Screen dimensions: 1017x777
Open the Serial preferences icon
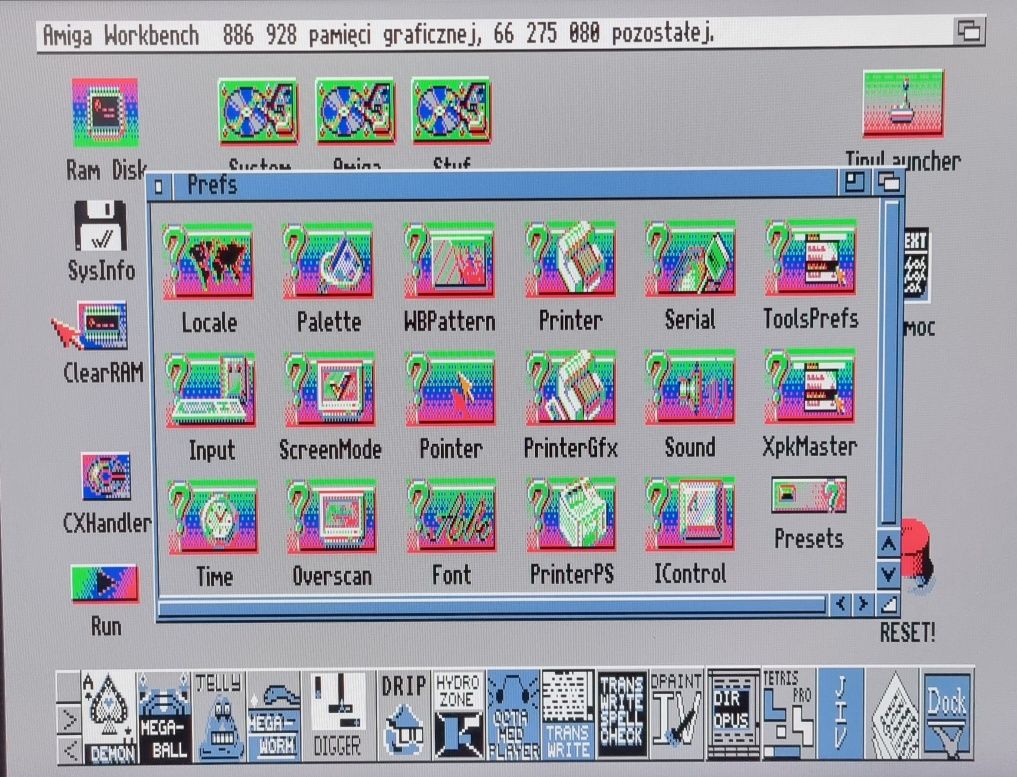tap(690, 258)
